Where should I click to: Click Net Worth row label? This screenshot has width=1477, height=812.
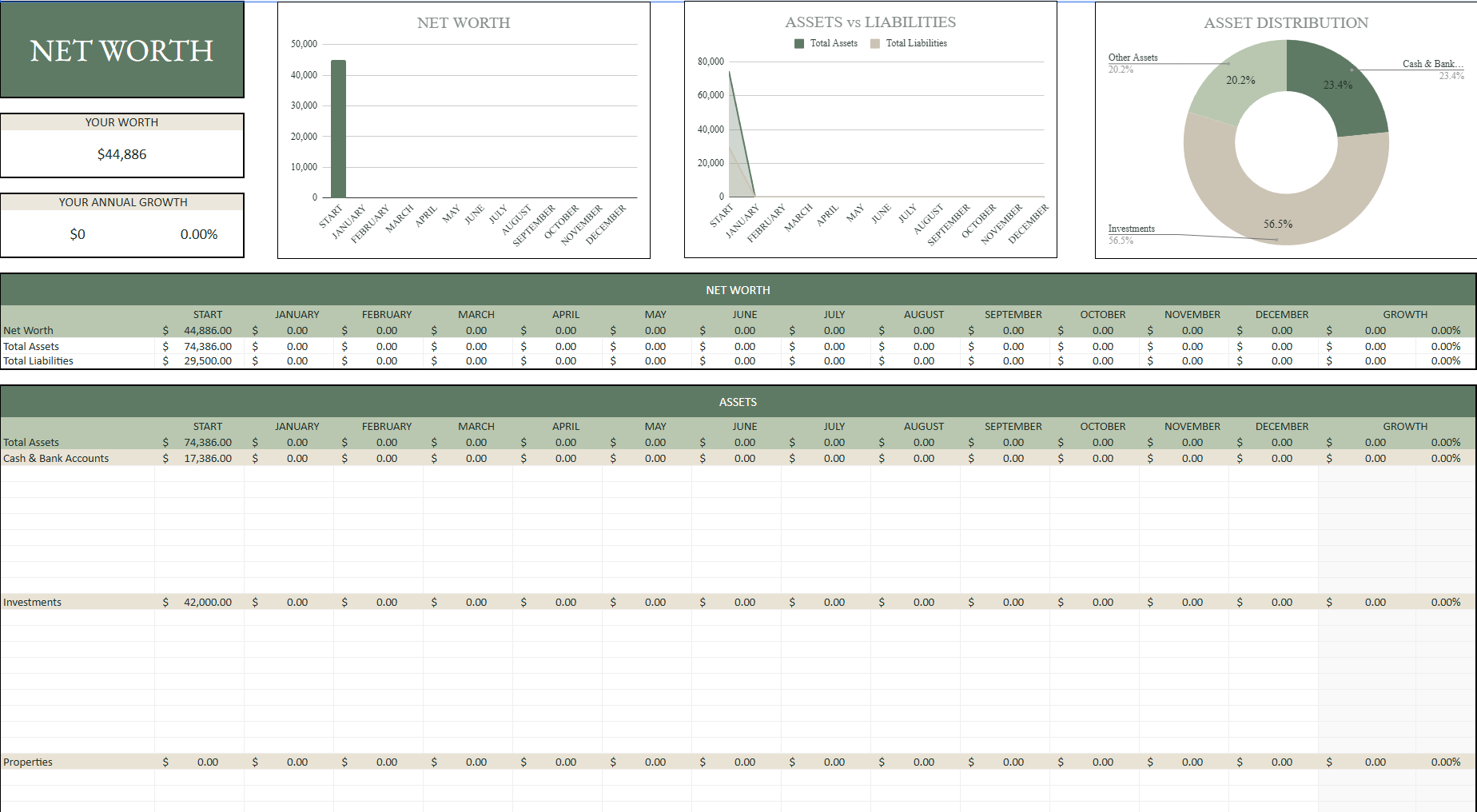28,330
